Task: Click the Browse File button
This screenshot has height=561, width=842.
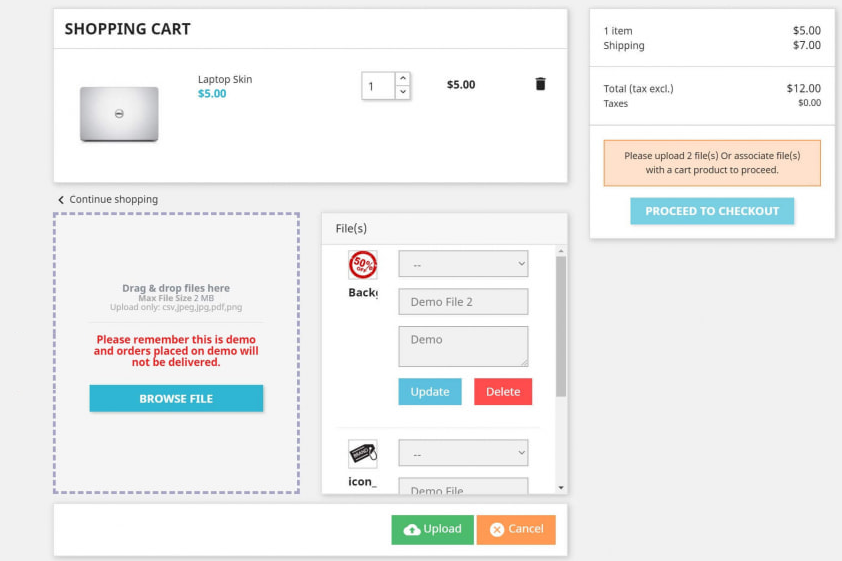Action: [x=176, y=398]
